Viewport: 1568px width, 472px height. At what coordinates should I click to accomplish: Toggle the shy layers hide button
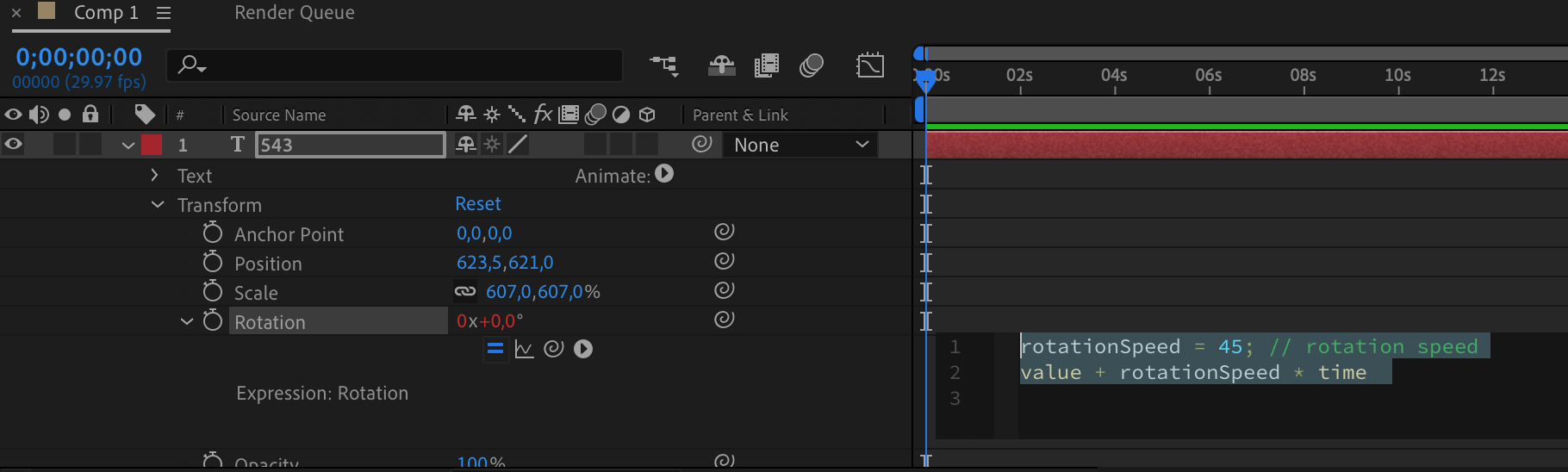point(721,65)
